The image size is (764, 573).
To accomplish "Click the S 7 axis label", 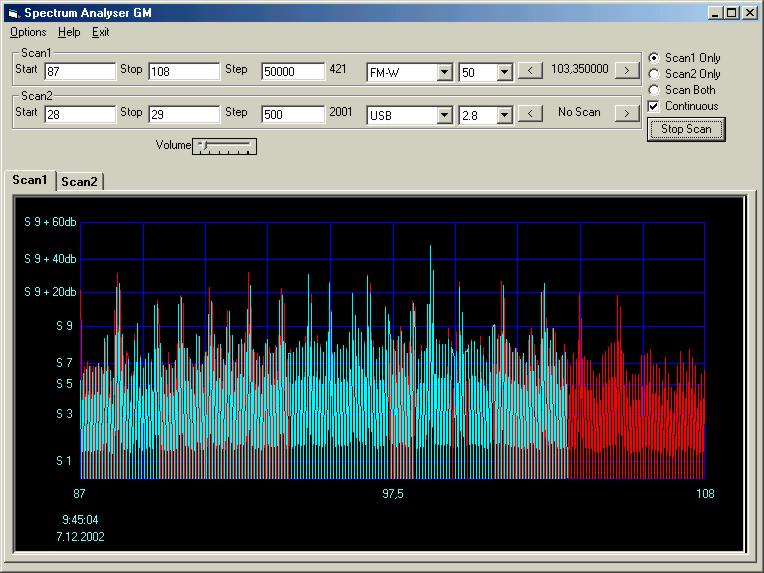I will 64,363.
